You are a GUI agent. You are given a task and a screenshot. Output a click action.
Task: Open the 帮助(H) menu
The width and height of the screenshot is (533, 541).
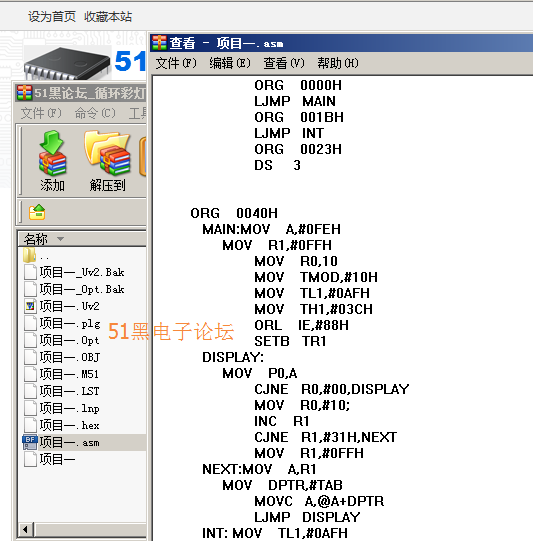[x=337, y=63]
